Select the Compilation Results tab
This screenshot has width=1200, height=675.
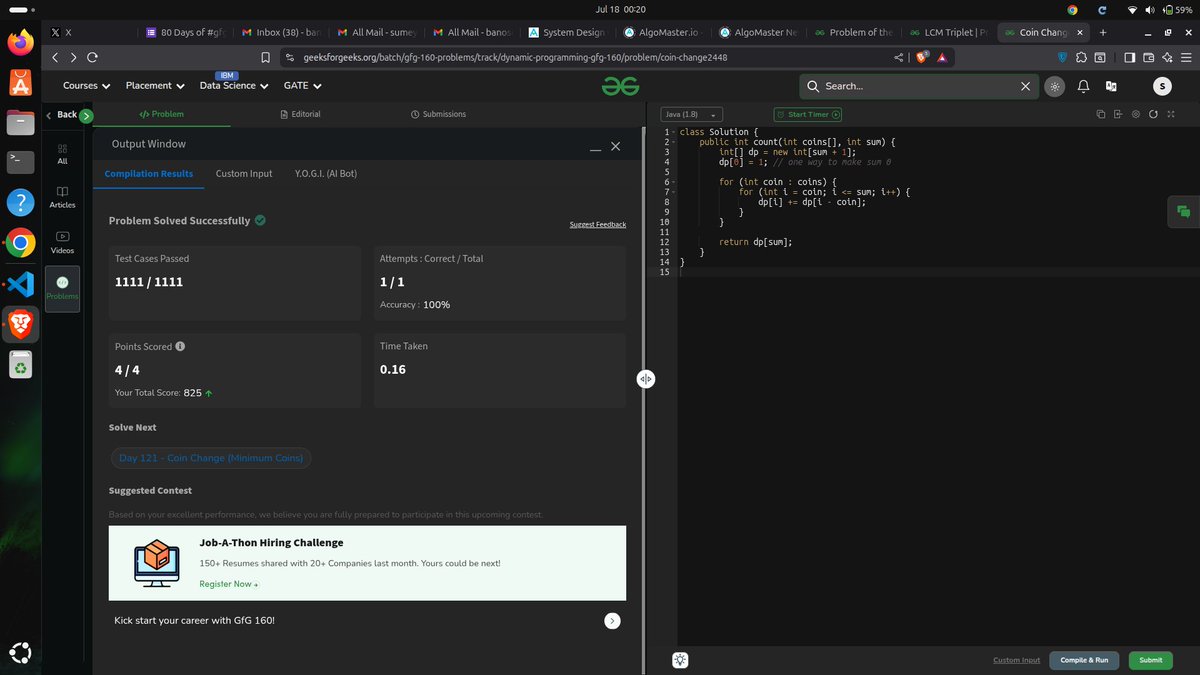tap(149, 173)
